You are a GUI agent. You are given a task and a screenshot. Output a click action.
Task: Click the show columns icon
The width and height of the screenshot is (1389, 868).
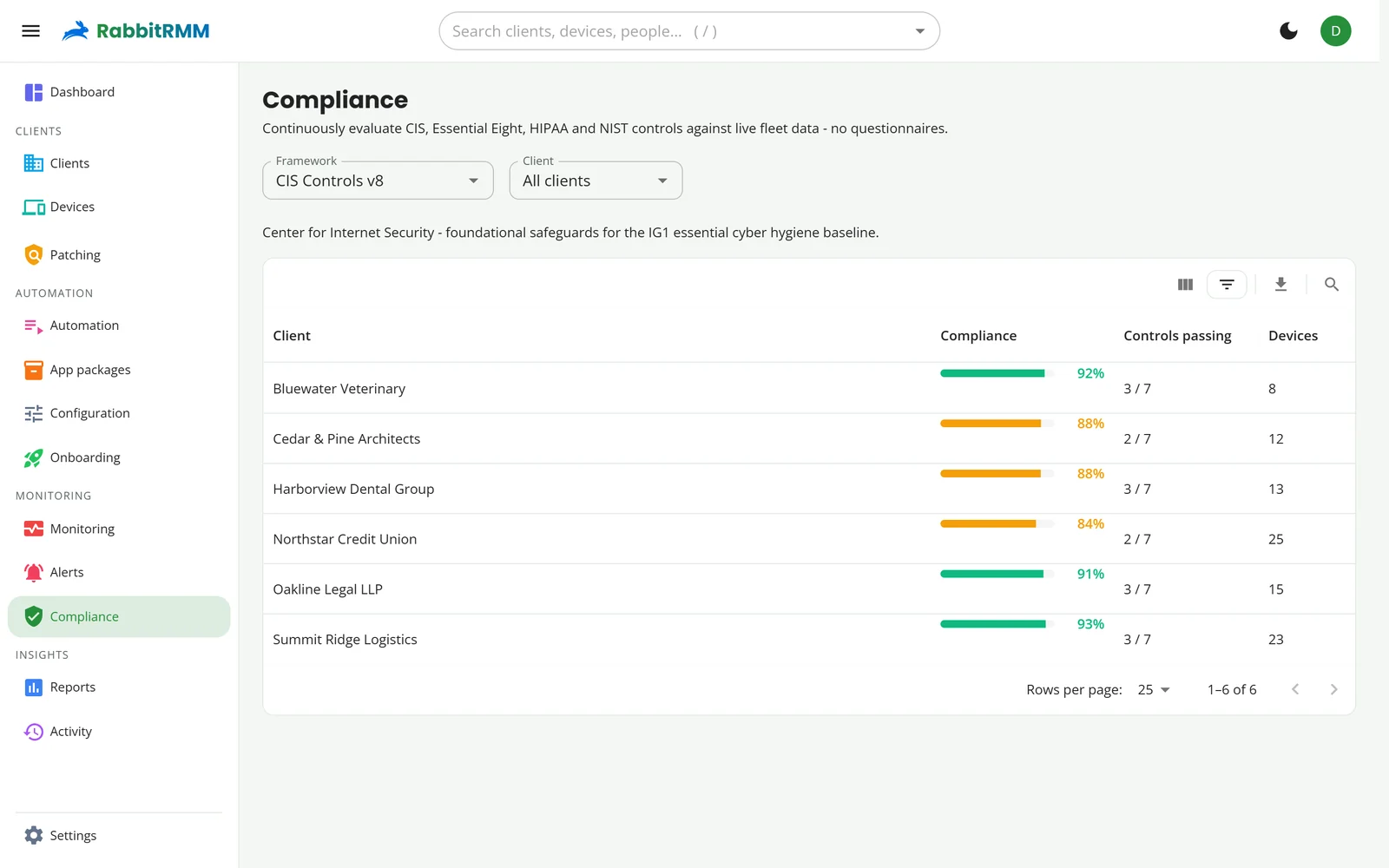tap(1185, 285)
